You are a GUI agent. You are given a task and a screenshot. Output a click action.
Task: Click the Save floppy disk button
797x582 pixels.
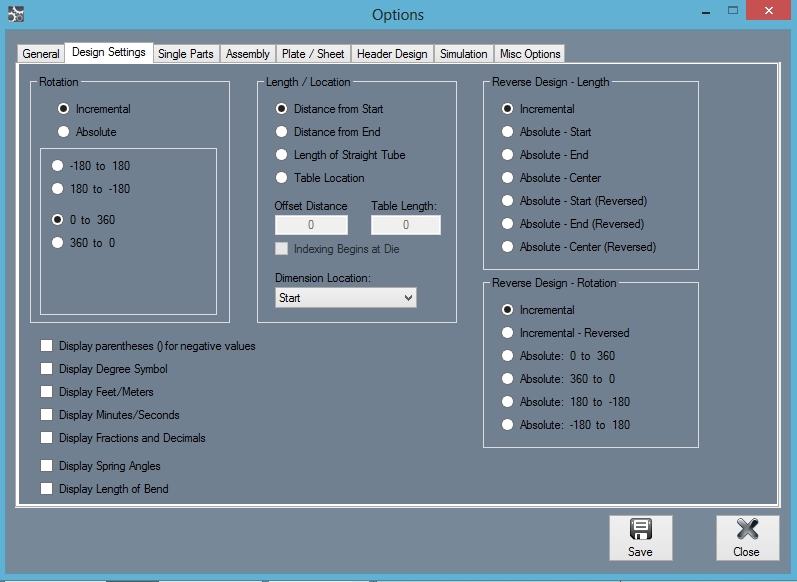coord(640,537)
